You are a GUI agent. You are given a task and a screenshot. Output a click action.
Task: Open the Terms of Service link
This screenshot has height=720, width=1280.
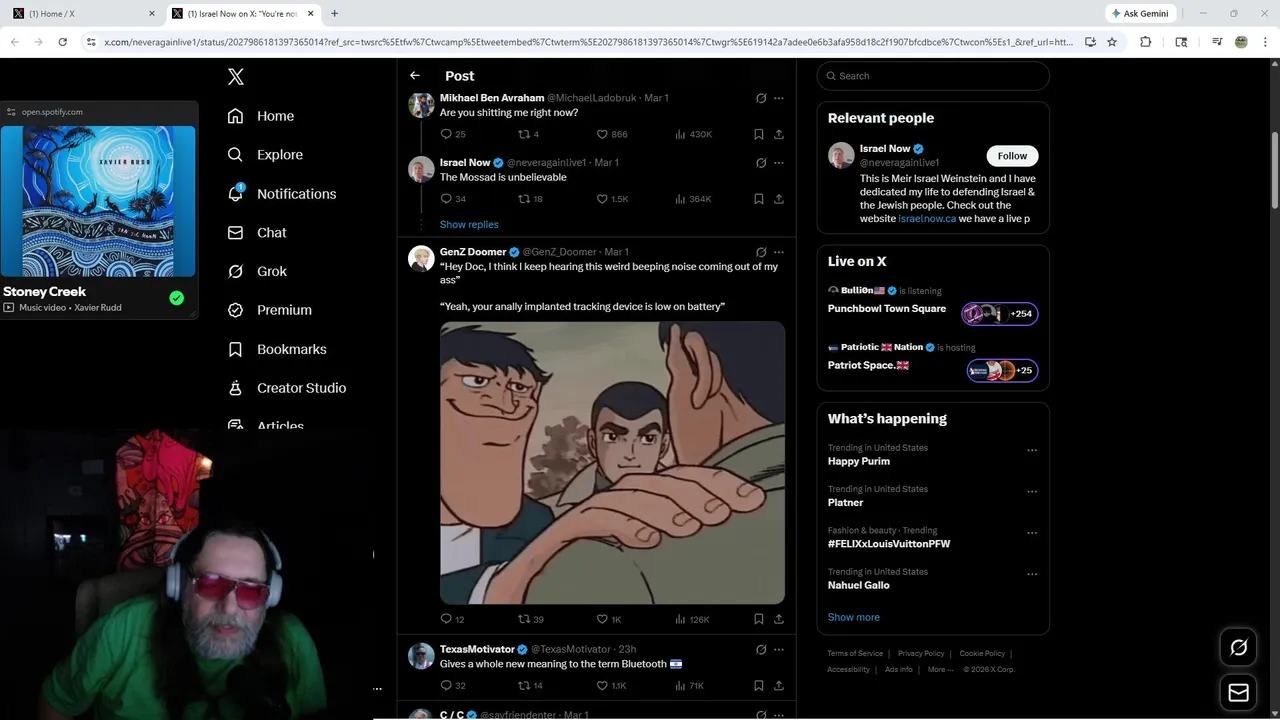[x=855, y=654]
